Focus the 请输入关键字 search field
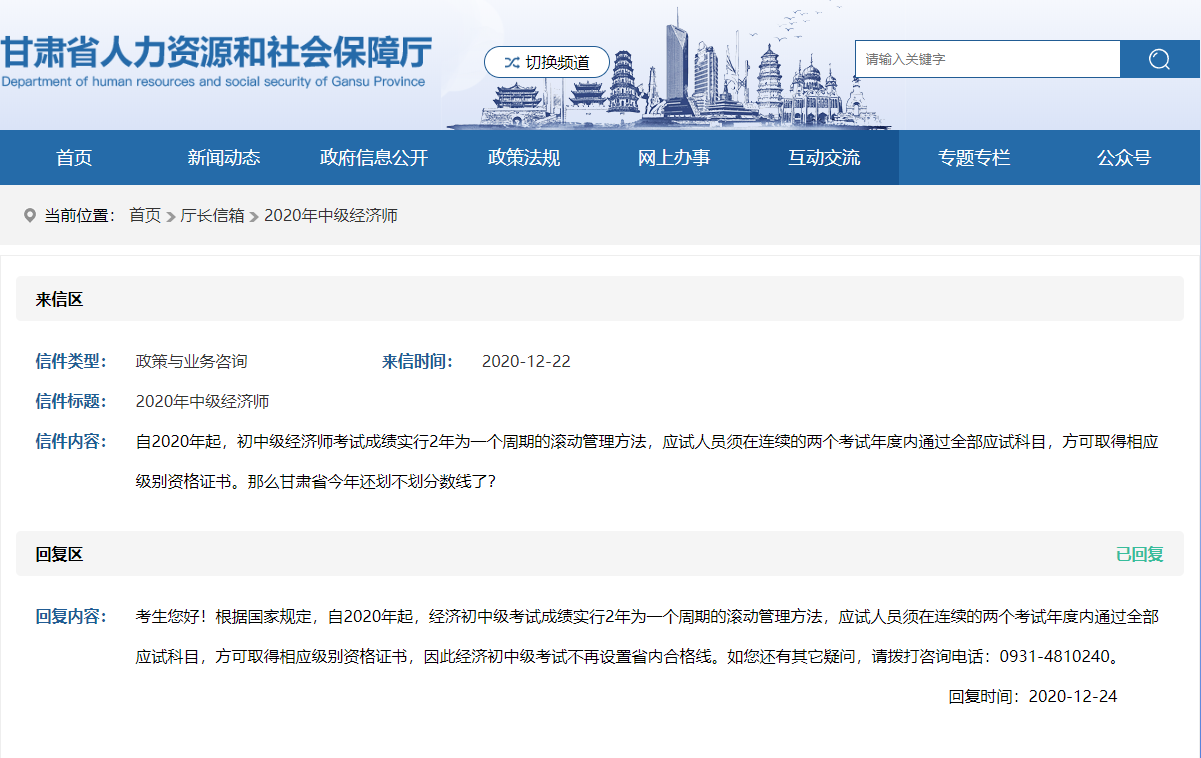Viewport: 1201px width, 758px height. 987,59
